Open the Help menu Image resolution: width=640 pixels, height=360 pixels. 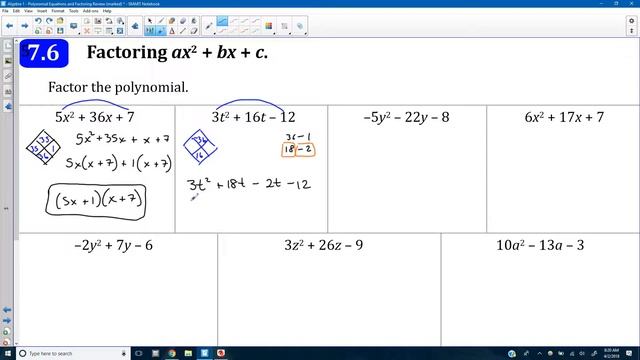click(x=107, y=11)
